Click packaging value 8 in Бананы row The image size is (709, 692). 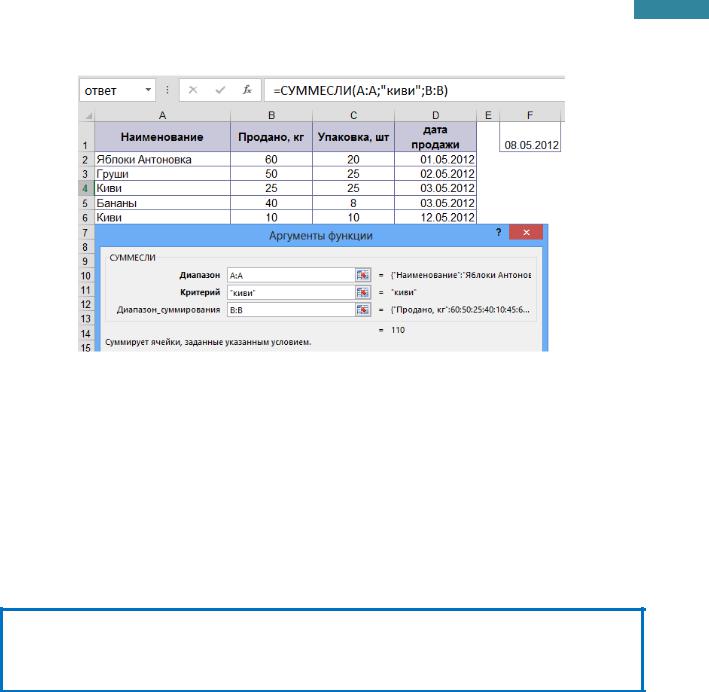coord(354,203)
